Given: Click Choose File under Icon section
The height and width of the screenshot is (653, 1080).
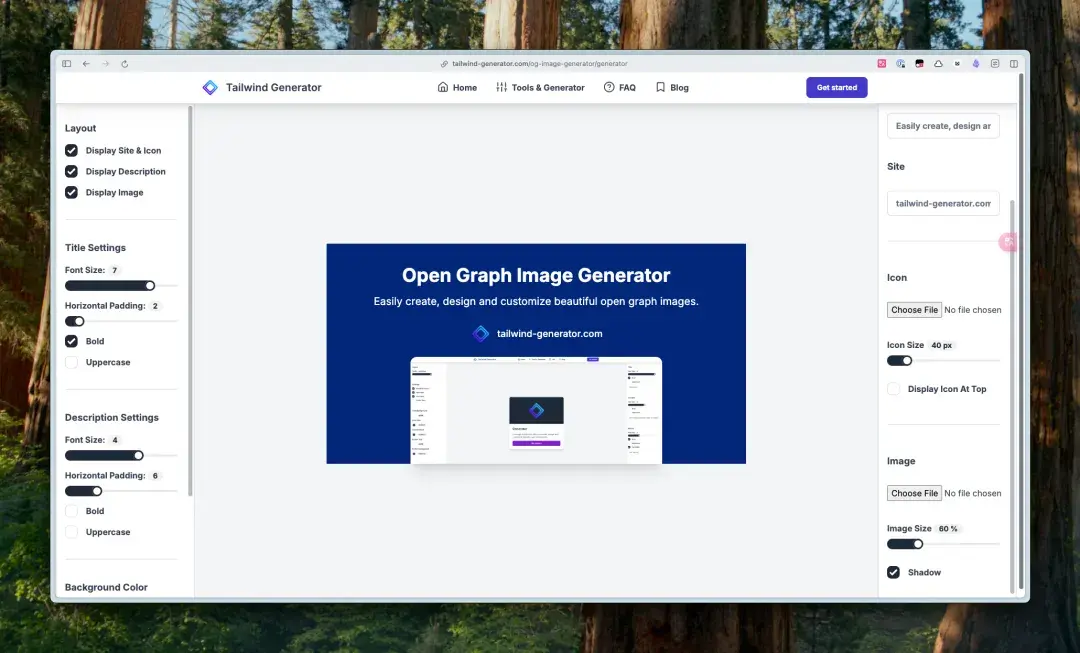Looking at the screenshot, I should coord(914,310).
